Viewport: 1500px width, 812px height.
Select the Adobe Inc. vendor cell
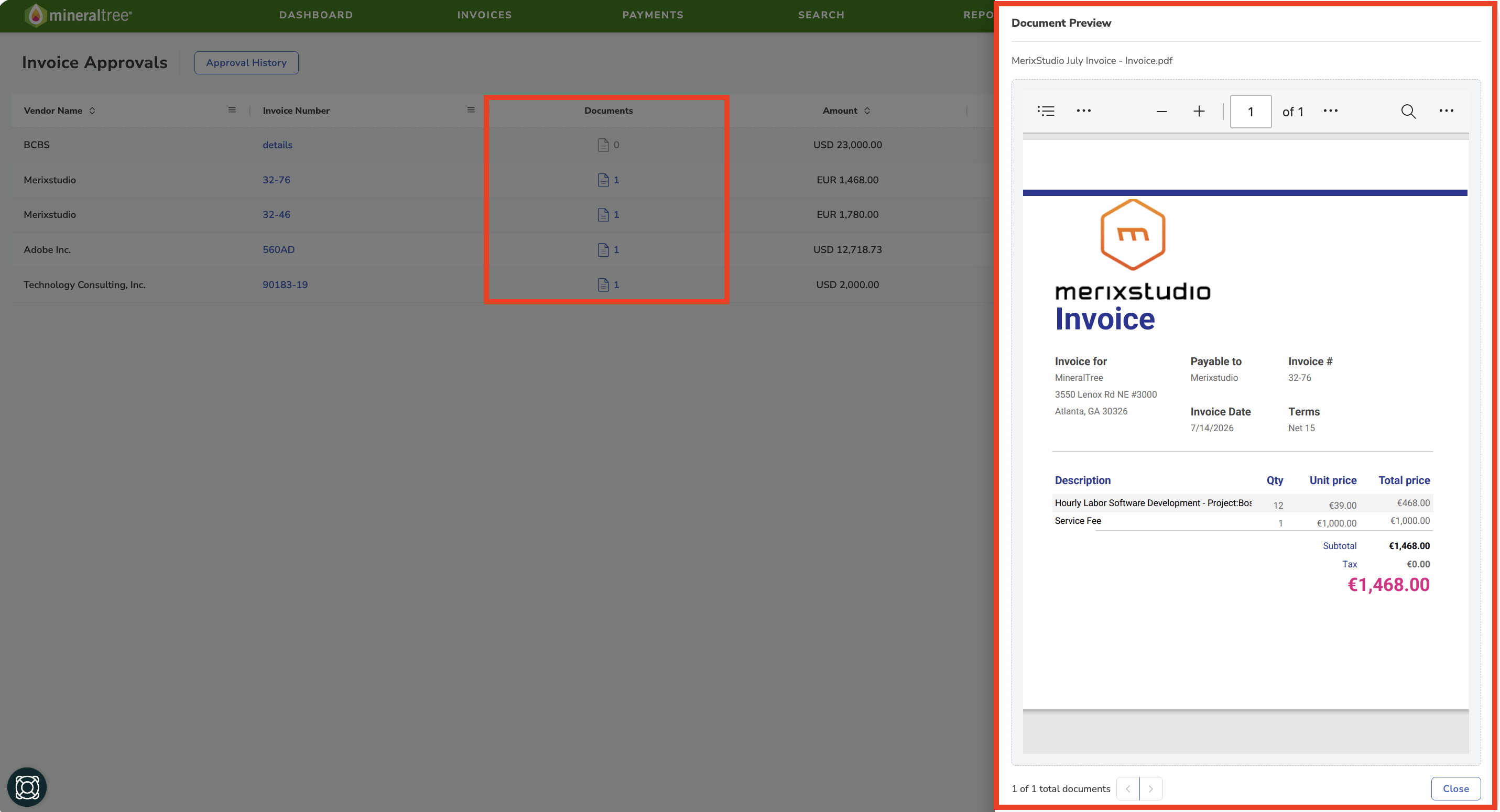[x=47, y=250]
